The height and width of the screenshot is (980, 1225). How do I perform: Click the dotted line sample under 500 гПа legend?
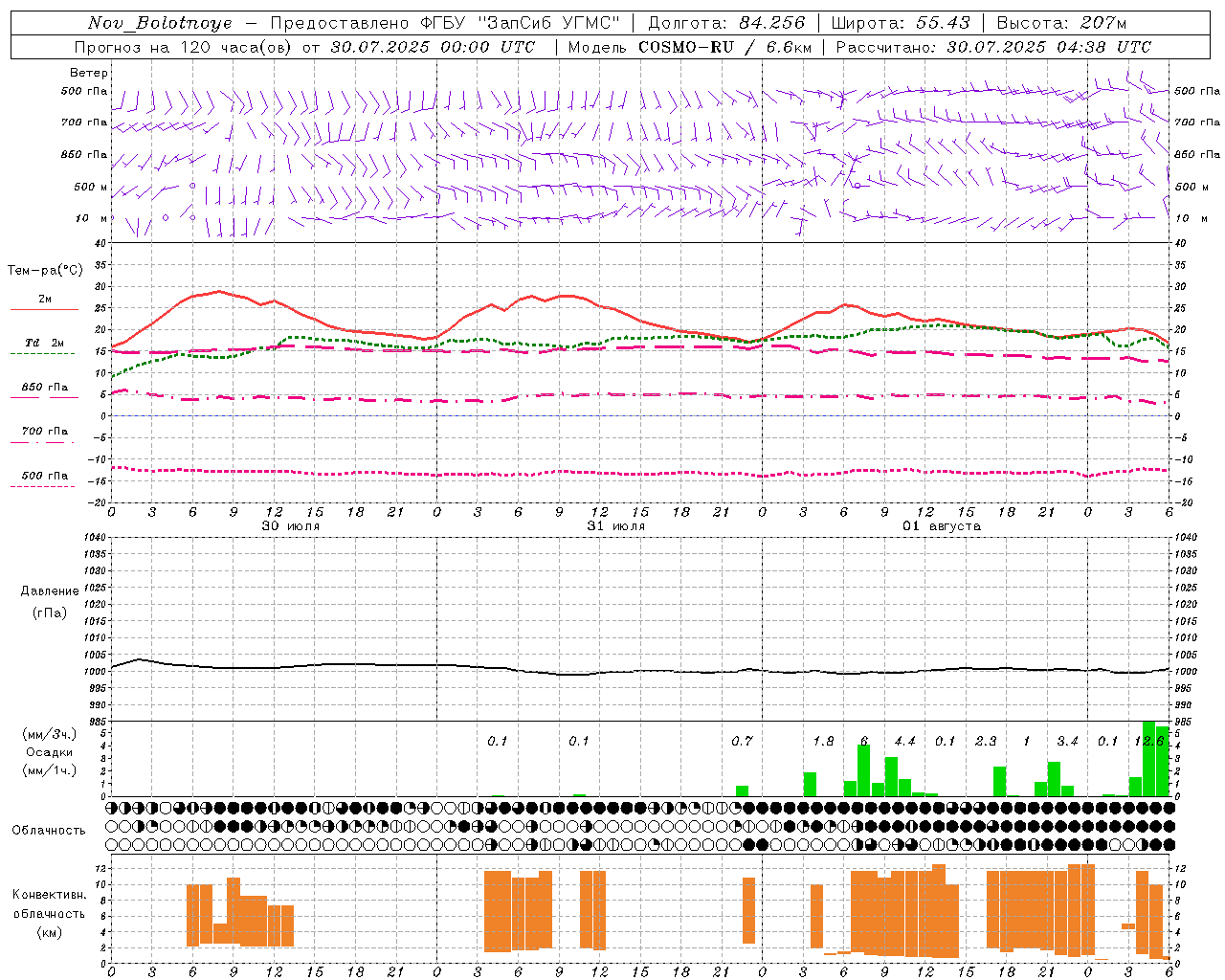pos(44,487)
